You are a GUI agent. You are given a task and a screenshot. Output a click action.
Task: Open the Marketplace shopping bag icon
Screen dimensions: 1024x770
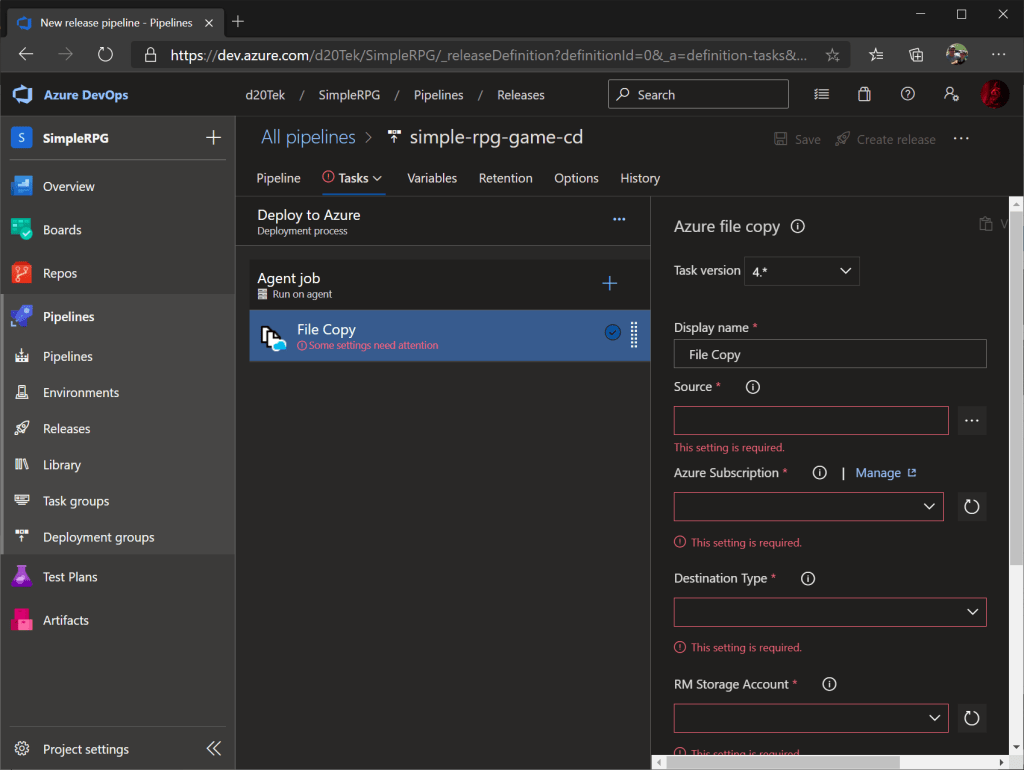coord(864,94)
